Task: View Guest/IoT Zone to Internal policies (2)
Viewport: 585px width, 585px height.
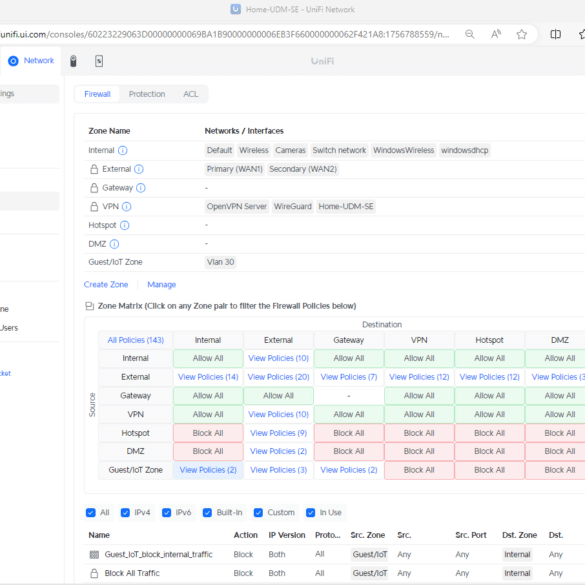Action: (x=208, y=470)
